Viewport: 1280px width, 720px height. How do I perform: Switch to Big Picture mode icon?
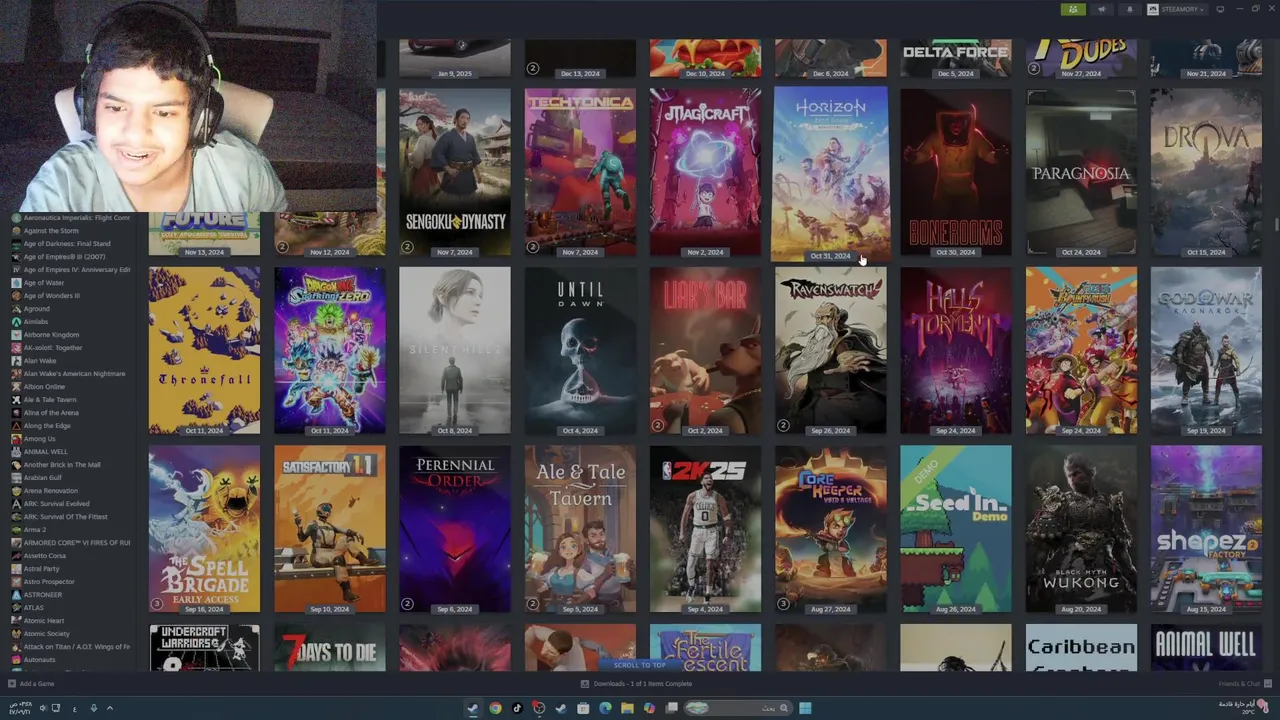[1220, 9]
